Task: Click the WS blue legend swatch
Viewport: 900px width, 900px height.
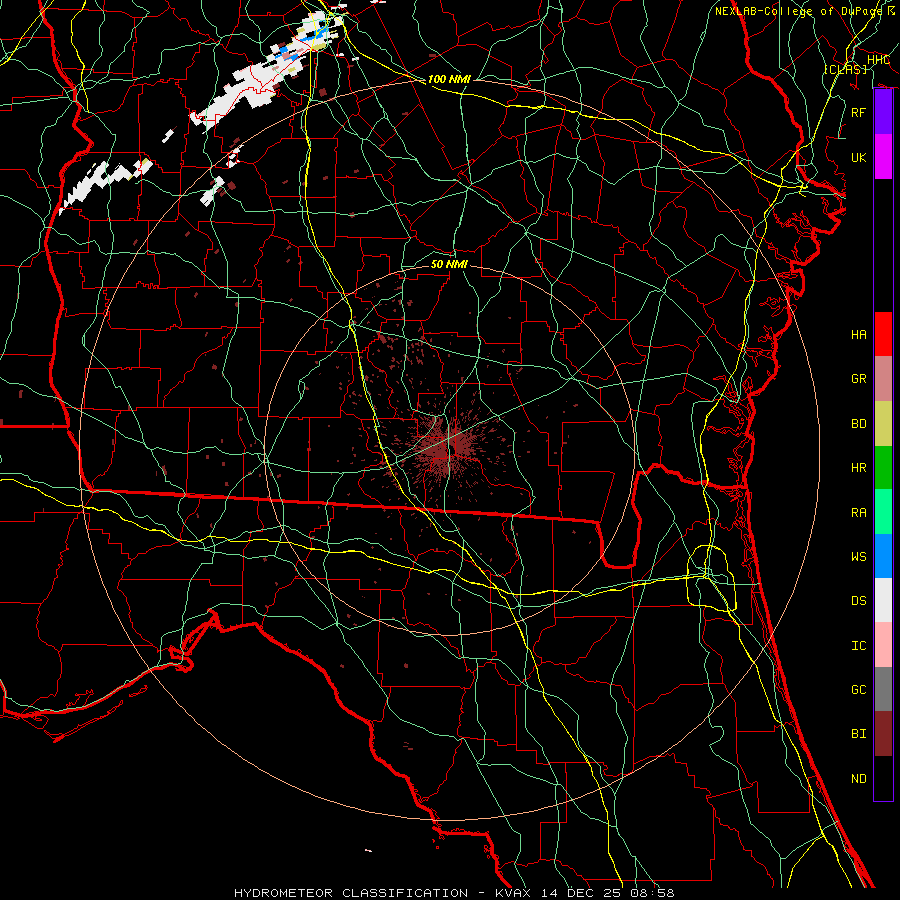Action: click(x=883, y=556)
